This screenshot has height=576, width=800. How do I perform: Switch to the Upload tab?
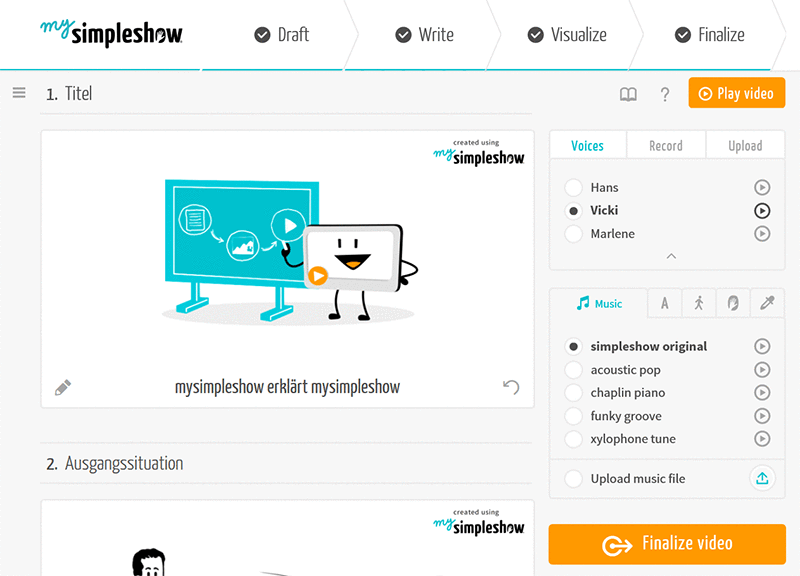click(x=745, y=146)
